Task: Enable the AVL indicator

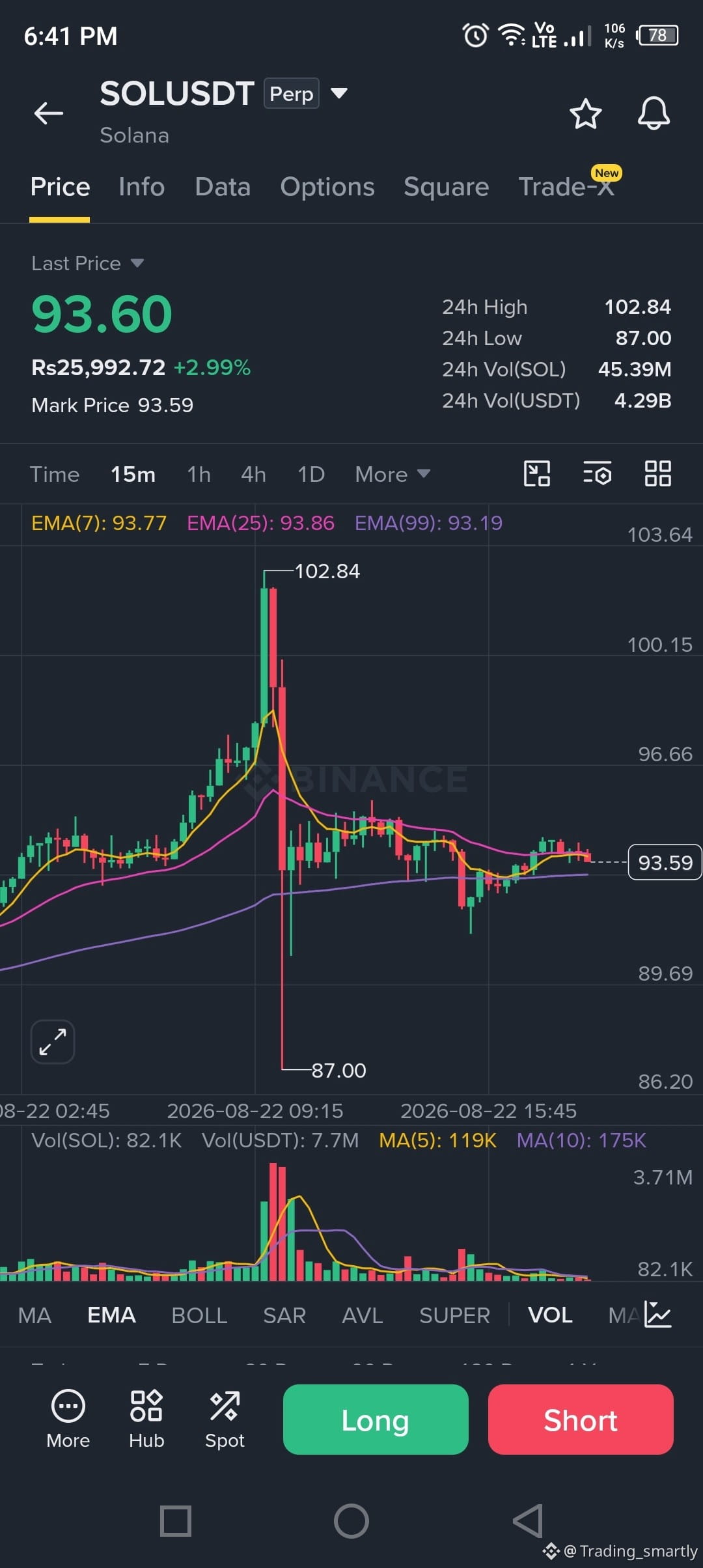Action: 363,1315
